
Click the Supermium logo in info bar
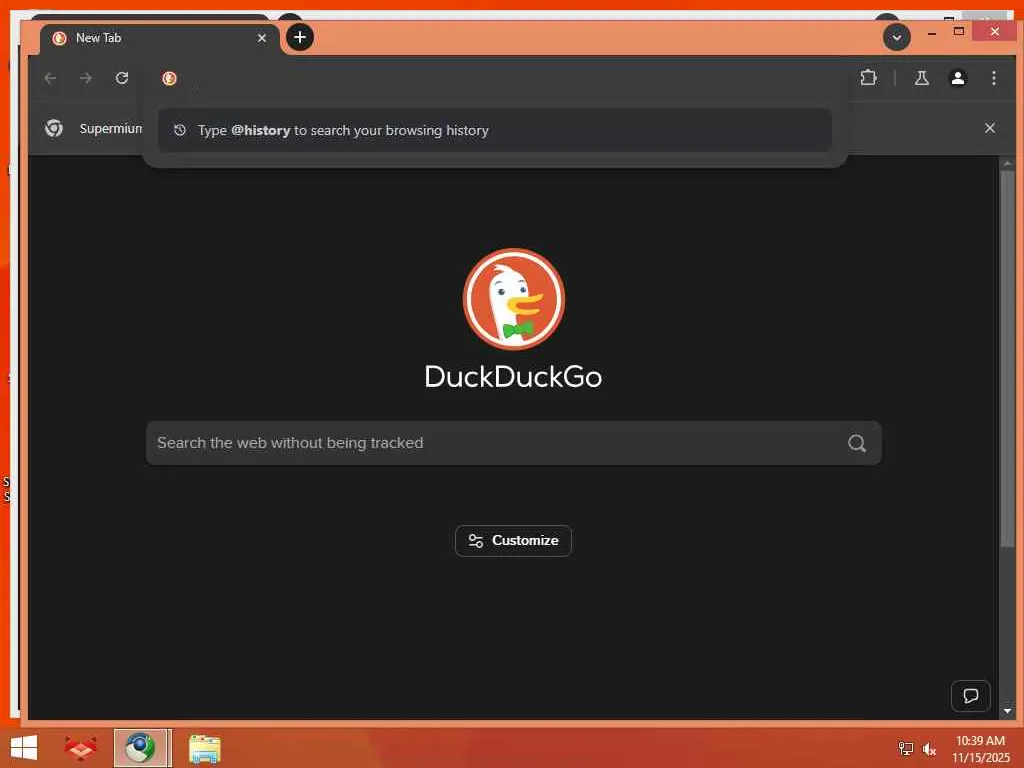pyautogui.click(x=54, y=128)
